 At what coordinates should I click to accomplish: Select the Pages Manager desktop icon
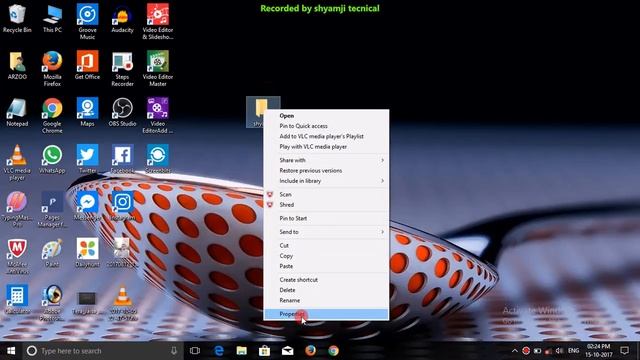[x=52, y=209]
